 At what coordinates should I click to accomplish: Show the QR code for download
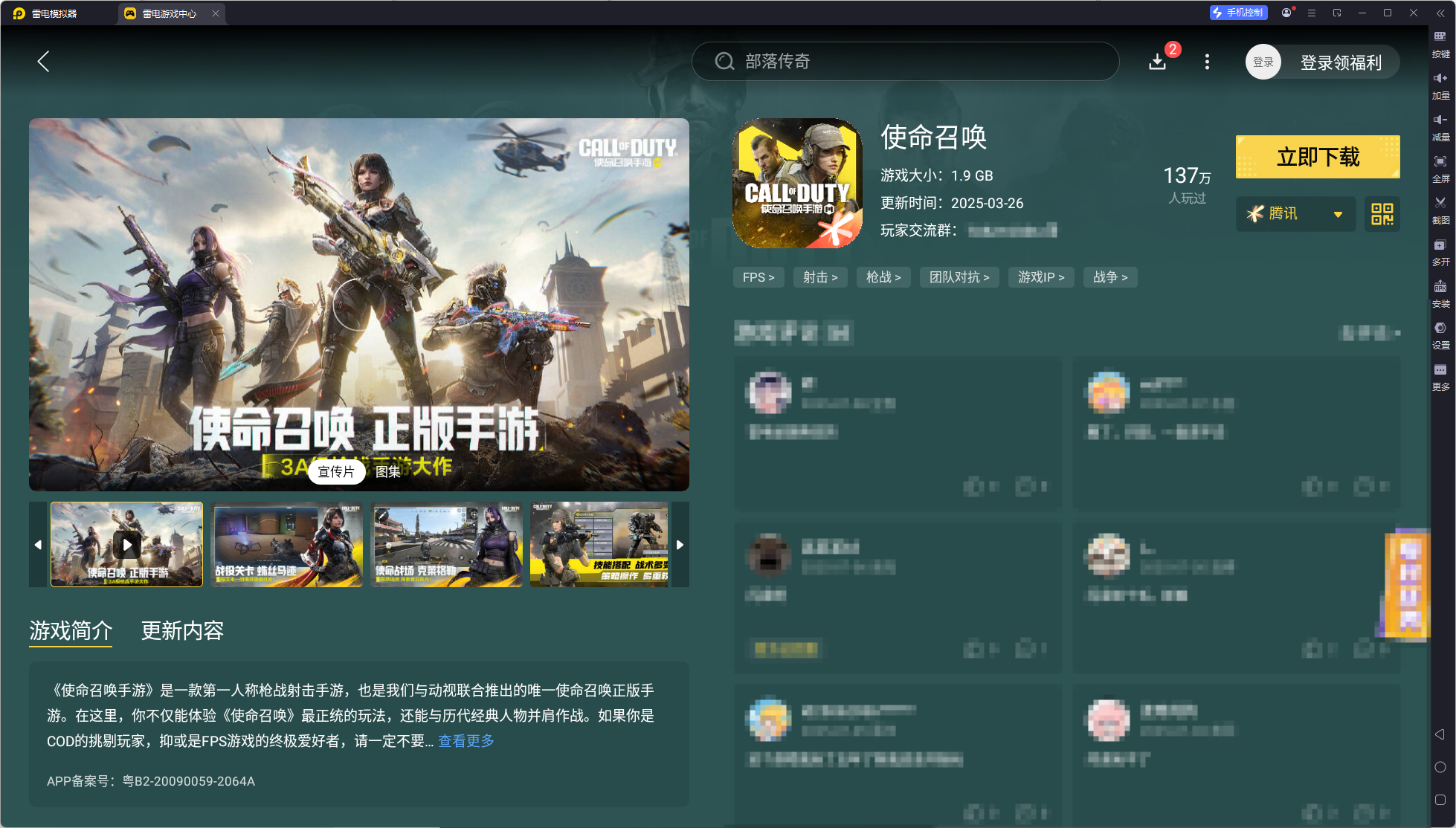(x=1382, y=214)
